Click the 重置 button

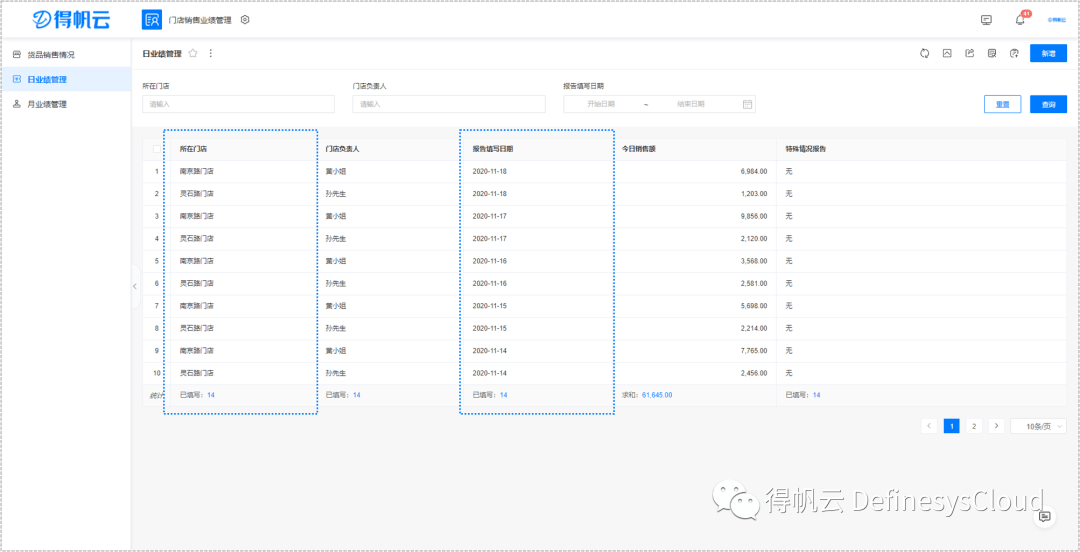click(x=1003, y=104)
